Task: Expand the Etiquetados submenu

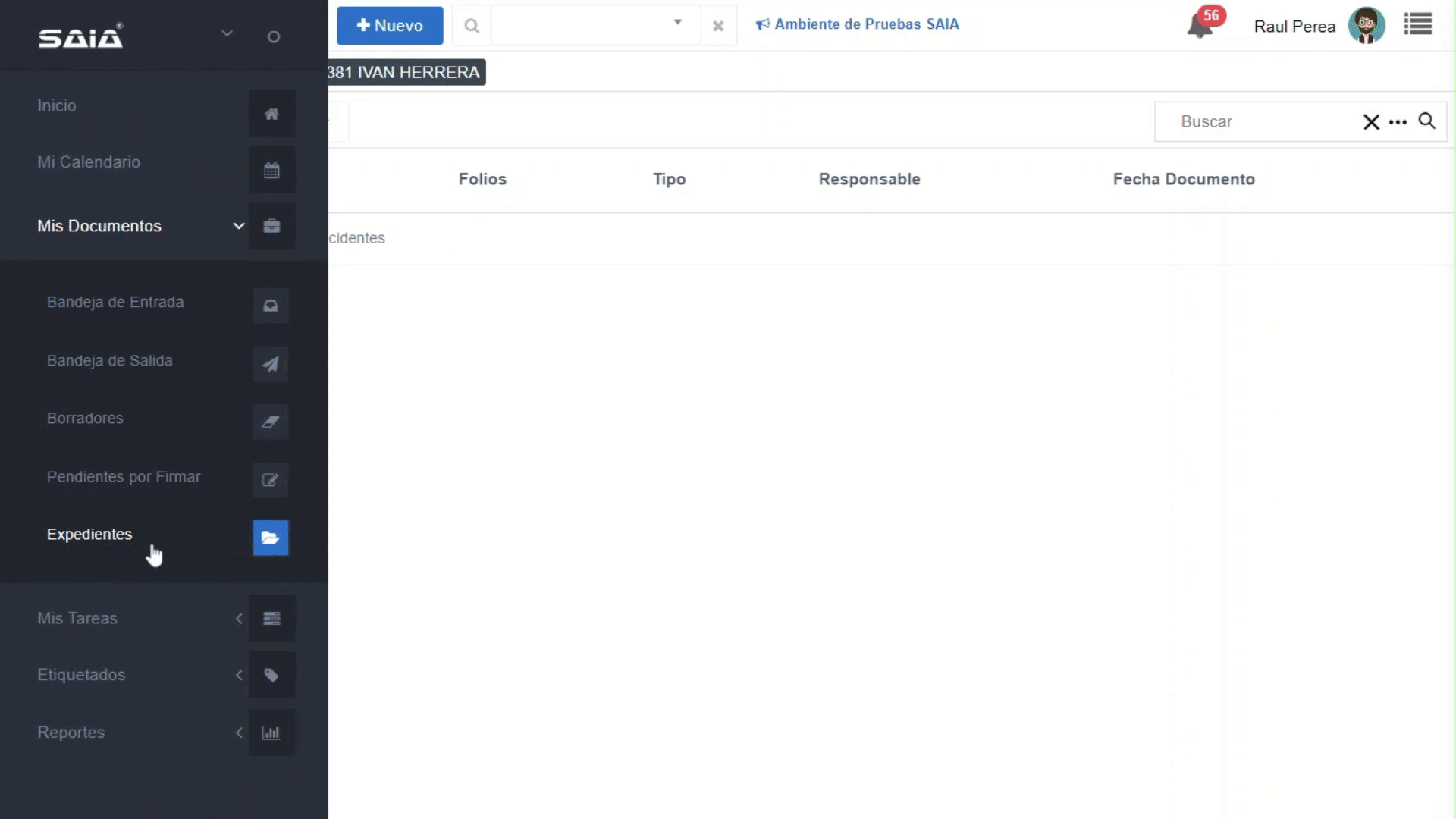Action: [x=238, y=675]
